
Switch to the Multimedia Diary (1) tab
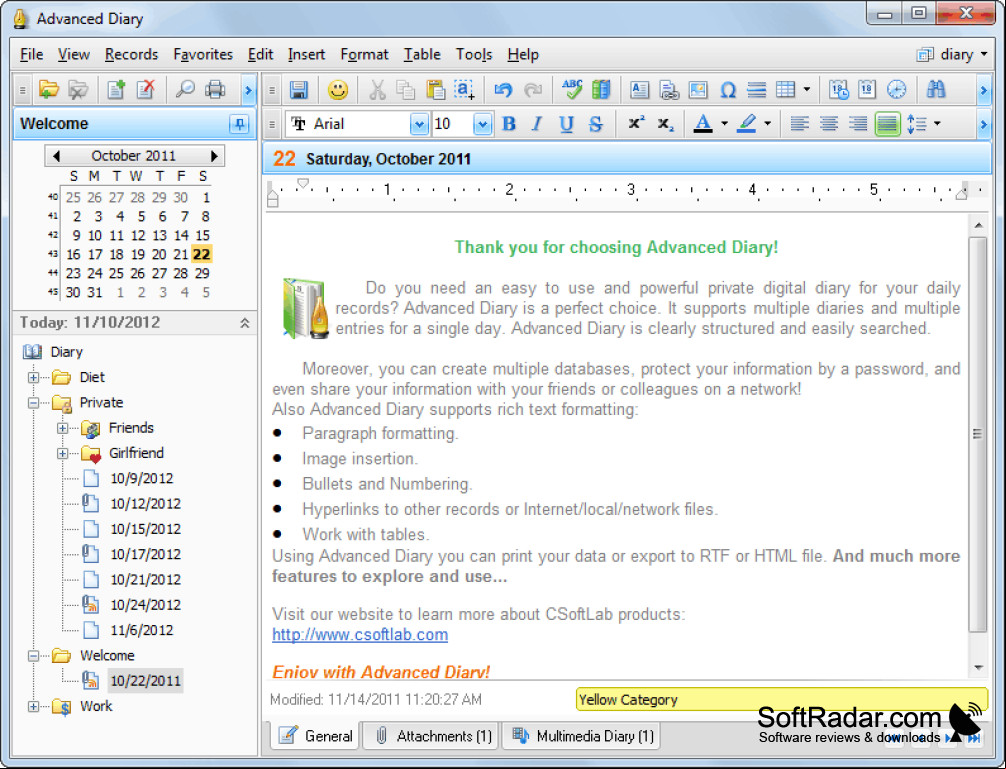583,736
